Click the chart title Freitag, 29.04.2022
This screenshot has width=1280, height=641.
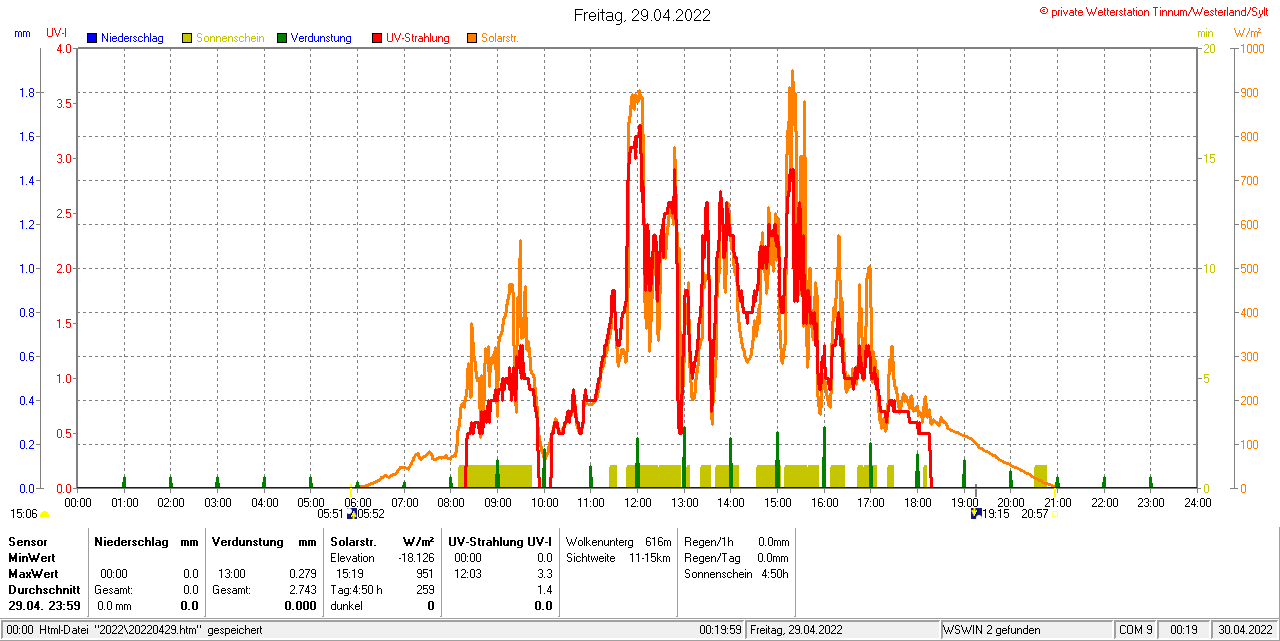pyautogui.click(x=642, y=15)
